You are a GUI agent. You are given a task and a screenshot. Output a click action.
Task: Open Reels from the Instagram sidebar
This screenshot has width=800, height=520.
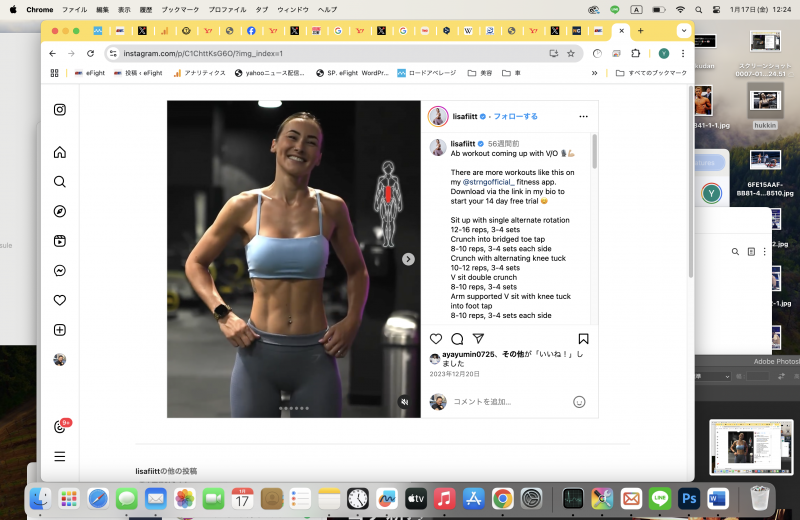[60, 241]
